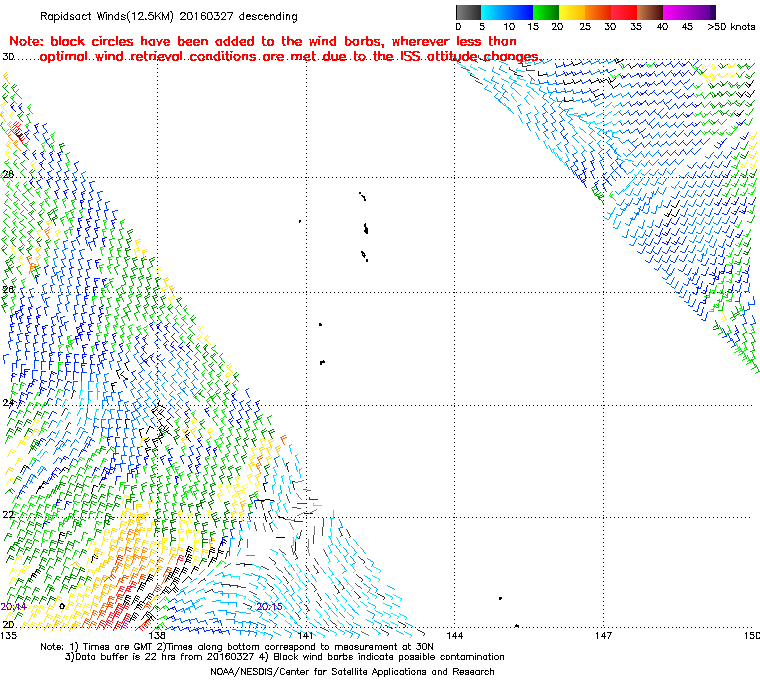Click the black circle marker near 20:14
Image resolution: width=760 pixels, height=688 pixels.
pos(62,606)
